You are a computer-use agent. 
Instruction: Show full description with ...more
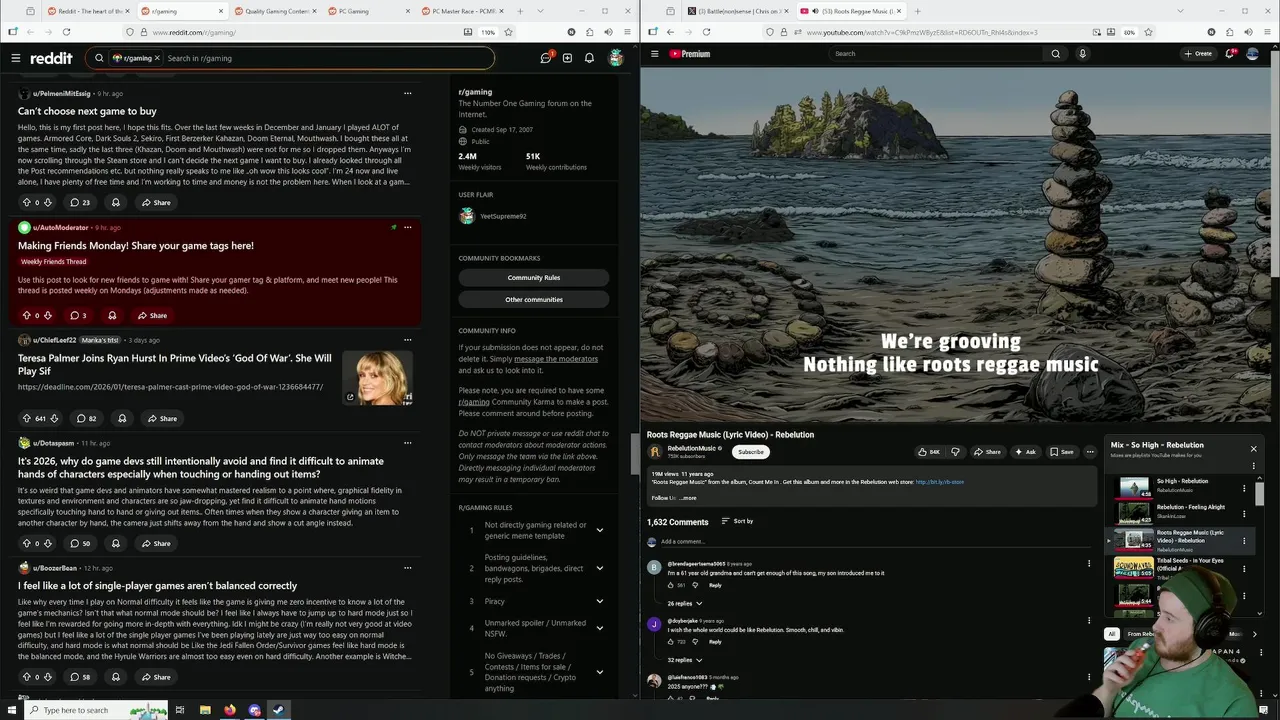688,498
